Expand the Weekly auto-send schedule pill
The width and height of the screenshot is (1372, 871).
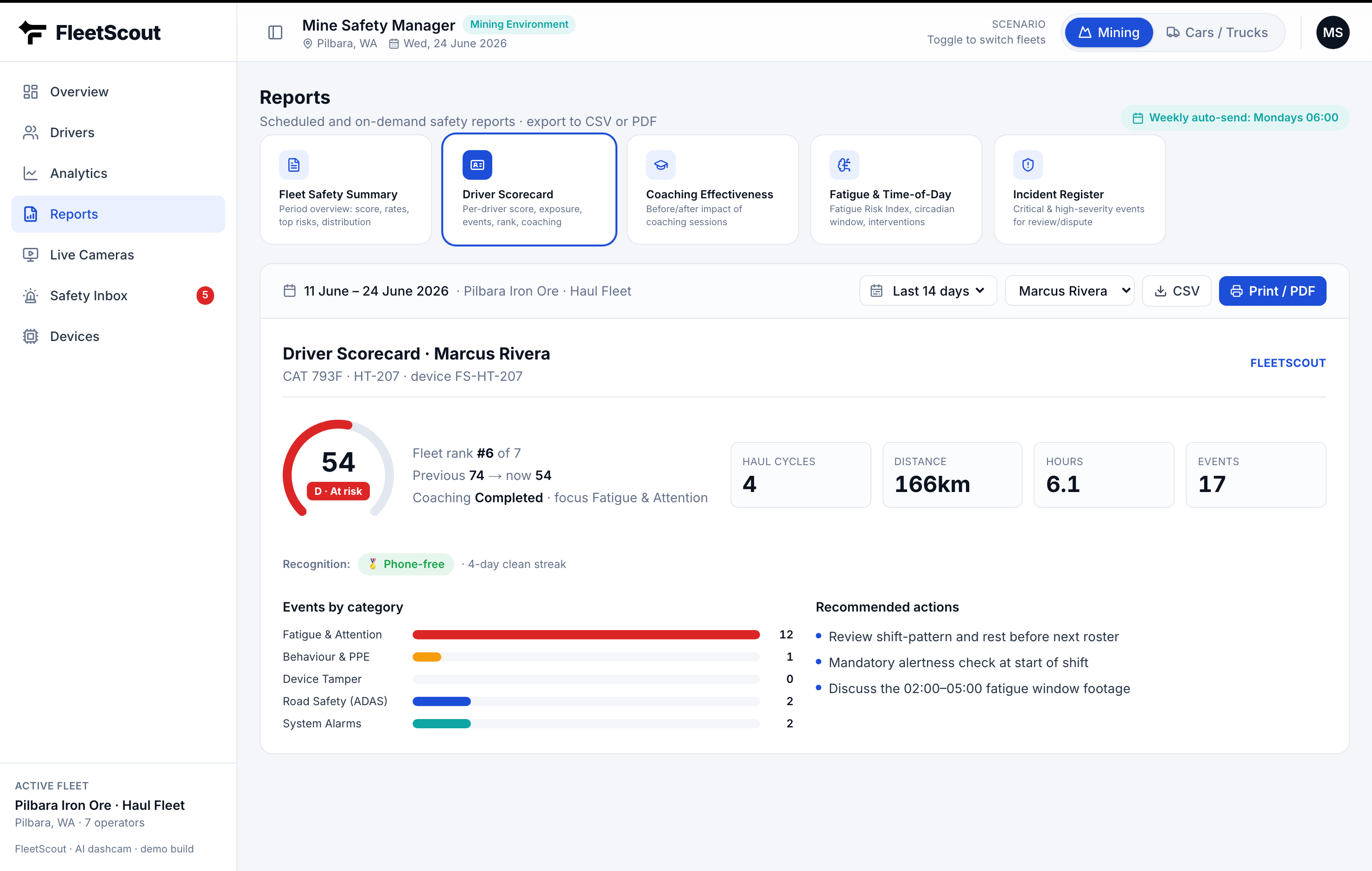pyautogui.click(x=1235, y=118)
